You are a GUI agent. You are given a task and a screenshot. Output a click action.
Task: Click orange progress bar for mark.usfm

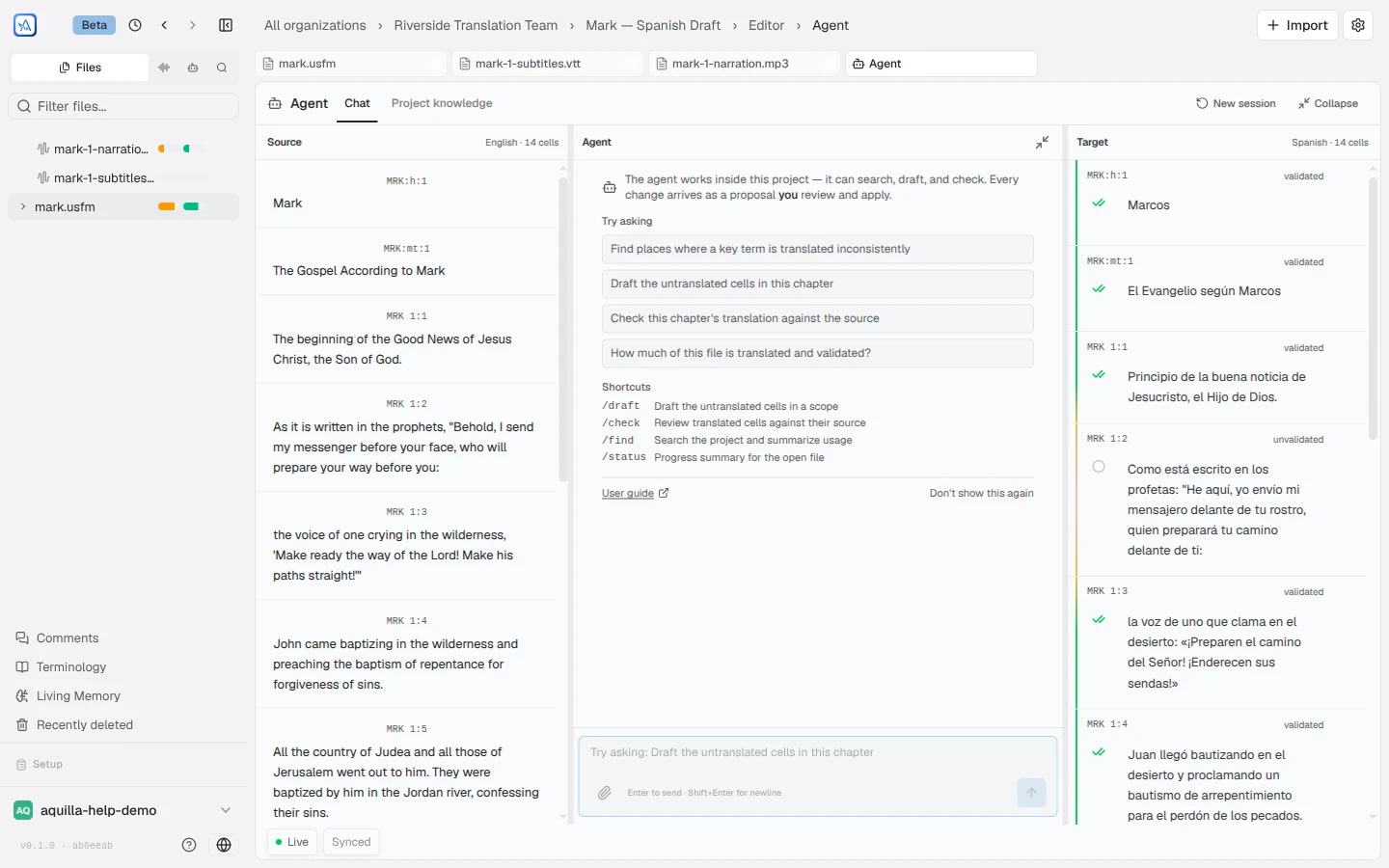[167, 206]
